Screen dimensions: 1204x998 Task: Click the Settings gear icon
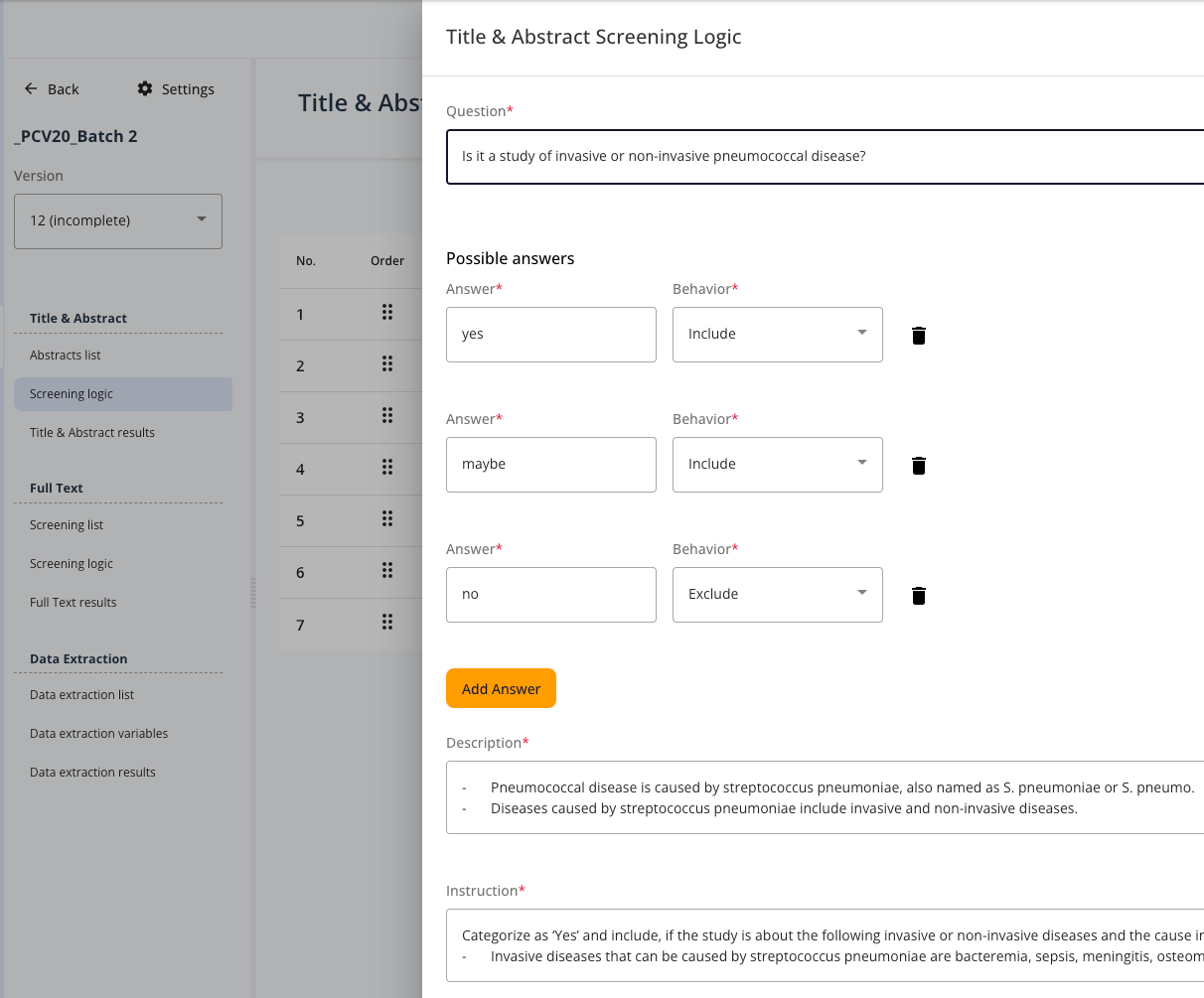(145, 89)
